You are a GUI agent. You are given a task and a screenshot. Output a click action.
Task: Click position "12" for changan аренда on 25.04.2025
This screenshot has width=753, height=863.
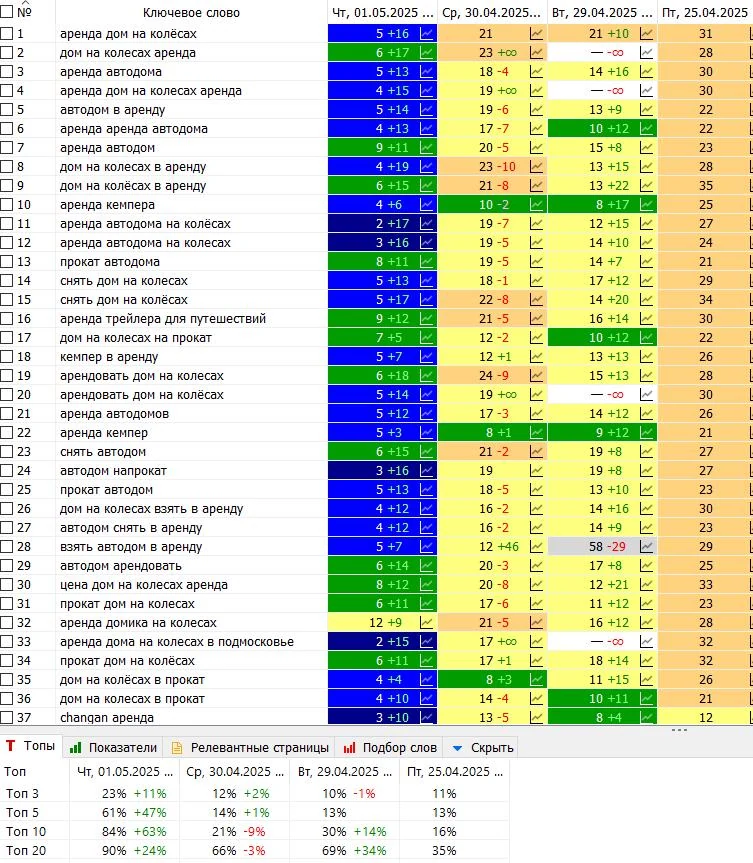point(706,718)
